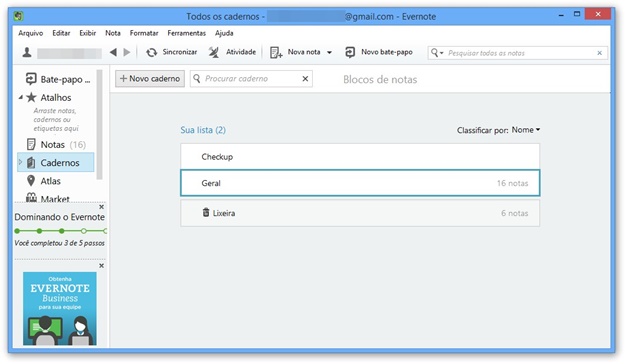Collapse the Atalhos section arrow
This screenshot has width=625, height=364.
(x=20, y=97)
